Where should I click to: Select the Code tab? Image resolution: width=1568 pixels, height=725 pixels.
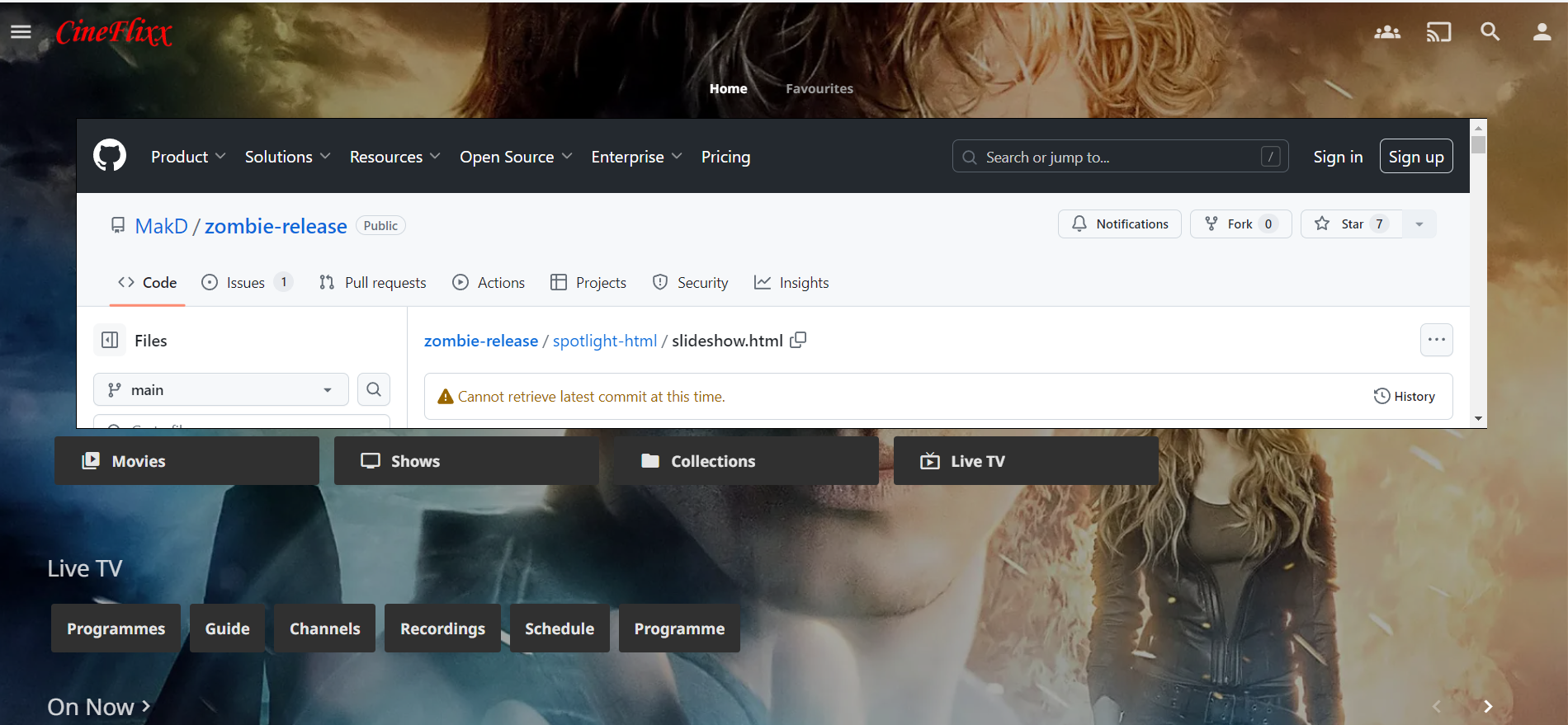(x=147, y=282)
